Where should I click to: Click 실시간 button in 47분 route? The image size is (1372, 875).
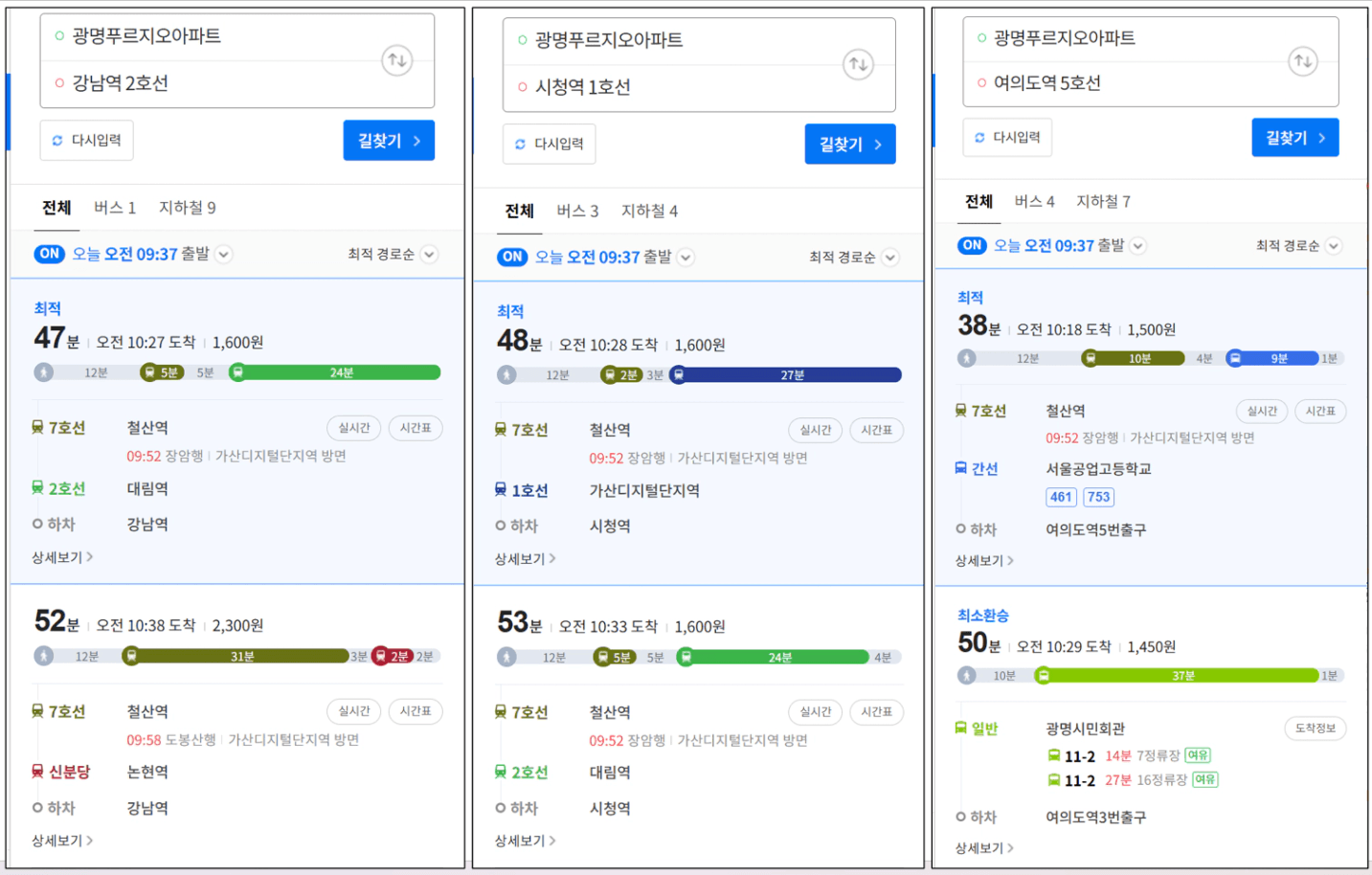(354, 428)
